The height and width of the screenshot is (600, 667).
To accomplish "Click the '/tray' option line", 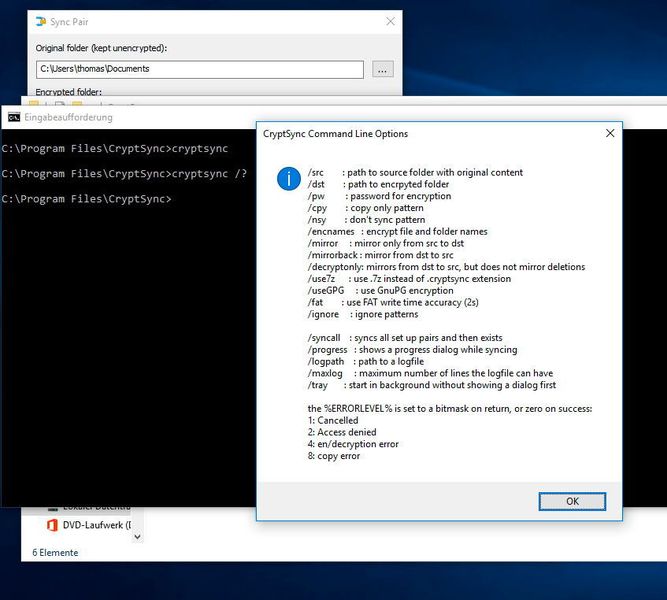I will [431, 385].
